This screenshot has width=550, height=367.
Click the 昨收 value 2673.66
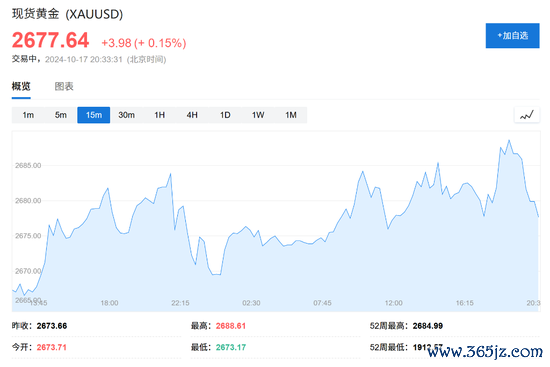(x=52, y=326)
